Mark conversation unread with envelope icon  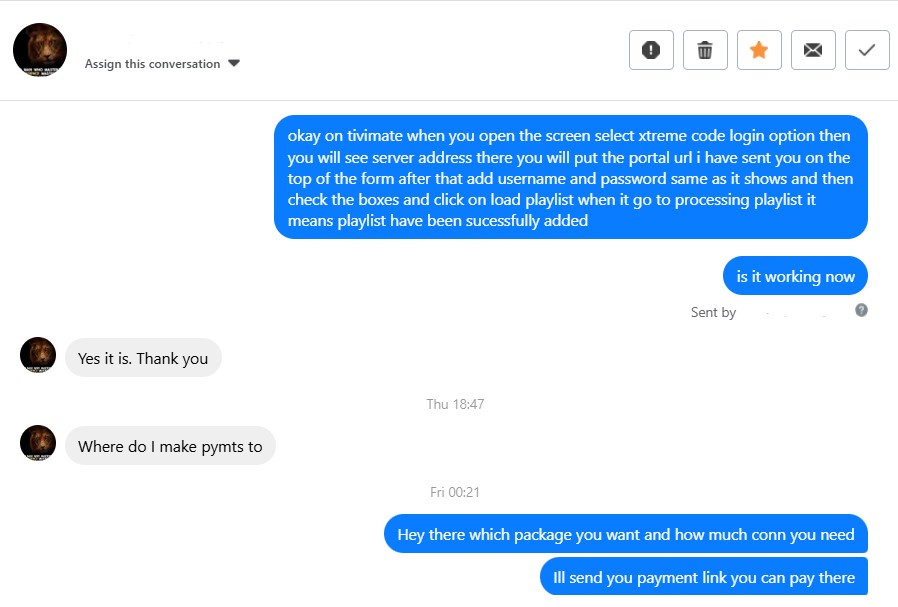[x=813, y=50]
